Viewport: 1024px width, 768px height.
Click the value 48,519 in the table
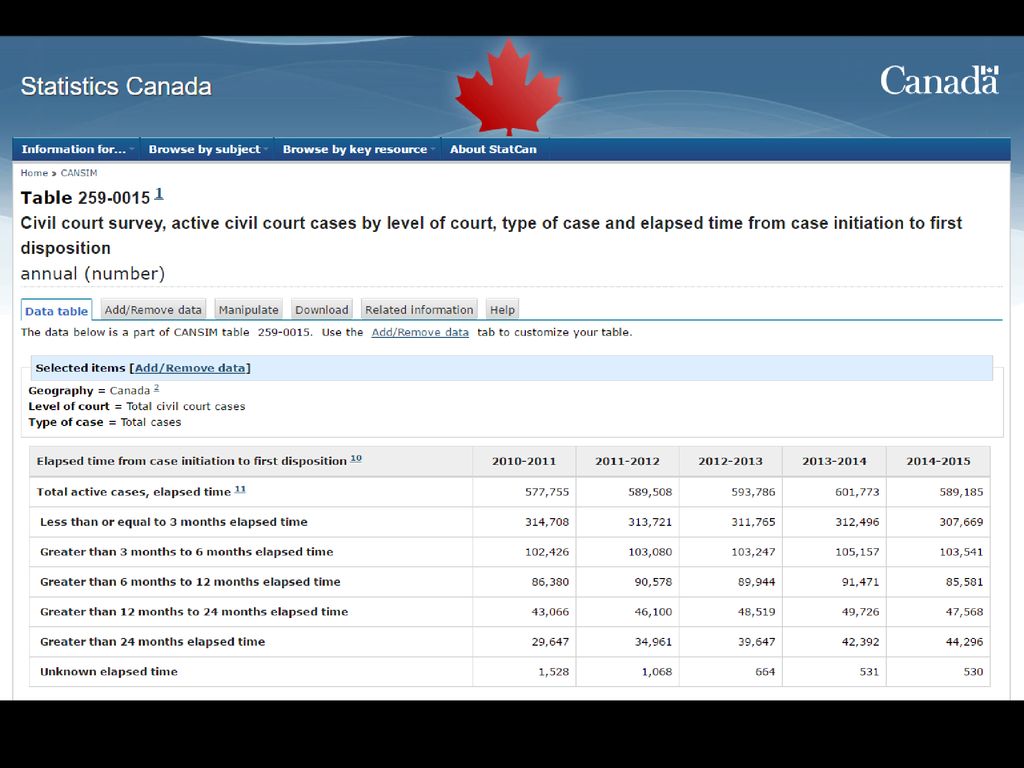756,613
